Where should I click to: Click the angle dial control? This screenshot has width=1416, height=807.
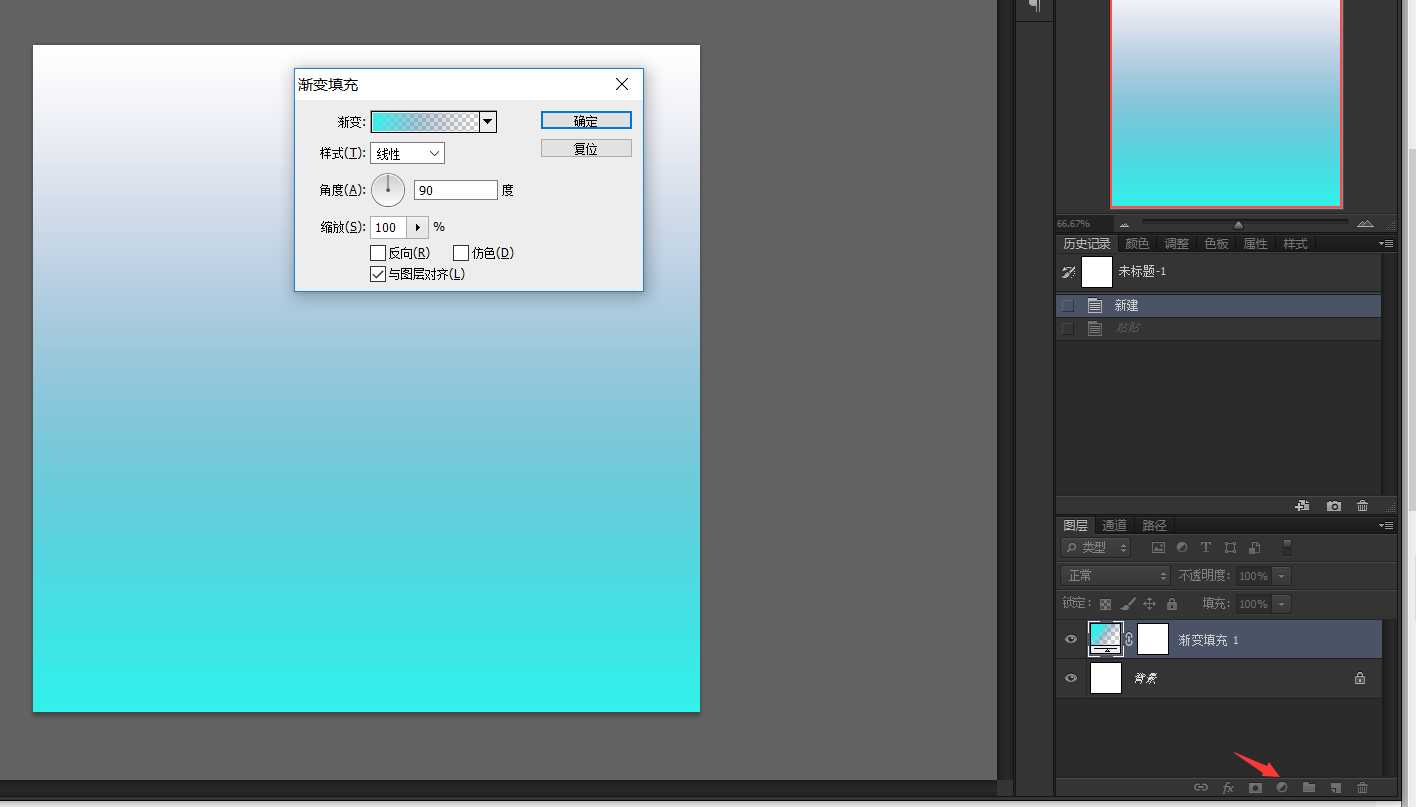(388, 190)
